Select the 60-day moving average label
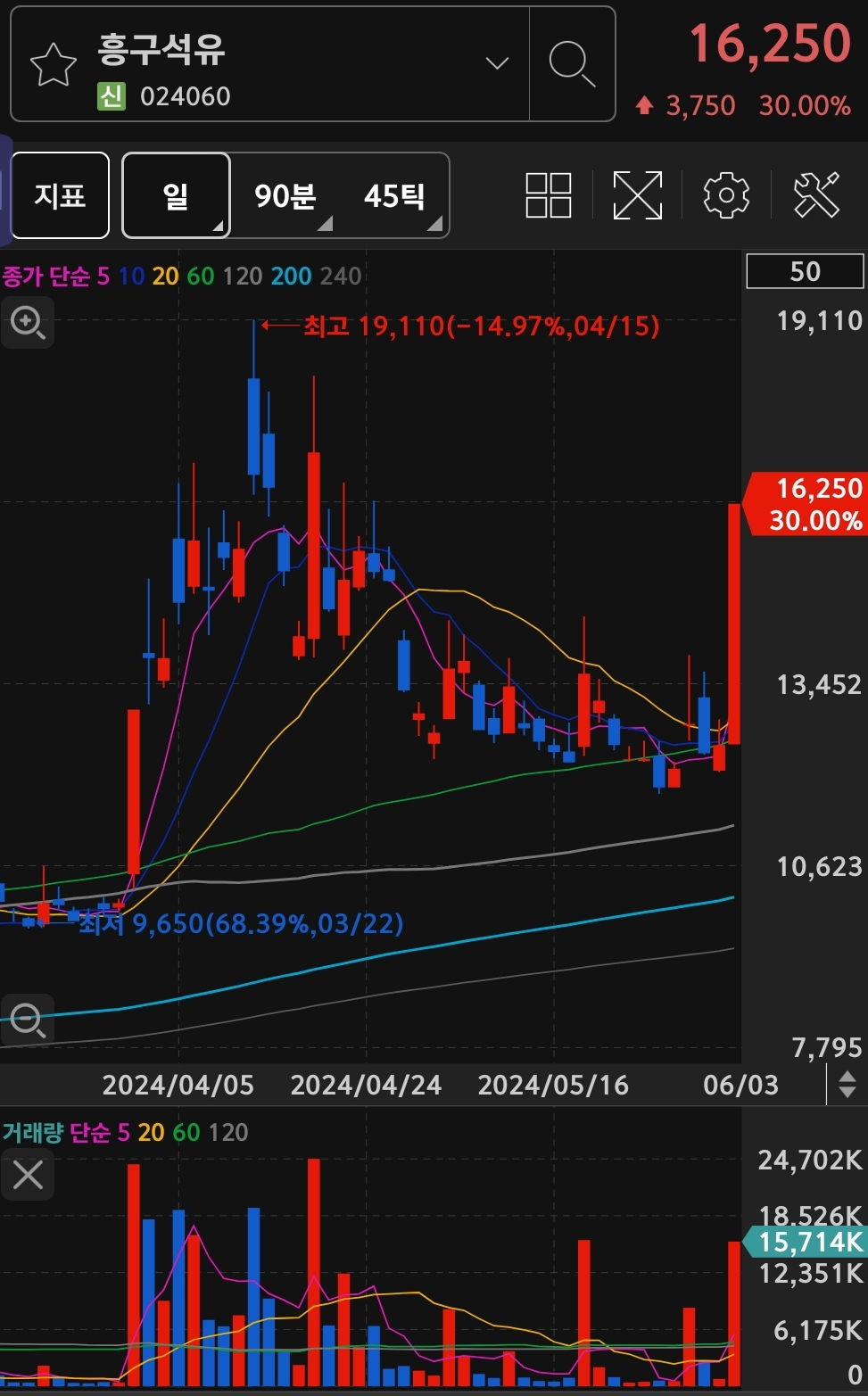868x1396 pixels. click(x=201, y=277)
